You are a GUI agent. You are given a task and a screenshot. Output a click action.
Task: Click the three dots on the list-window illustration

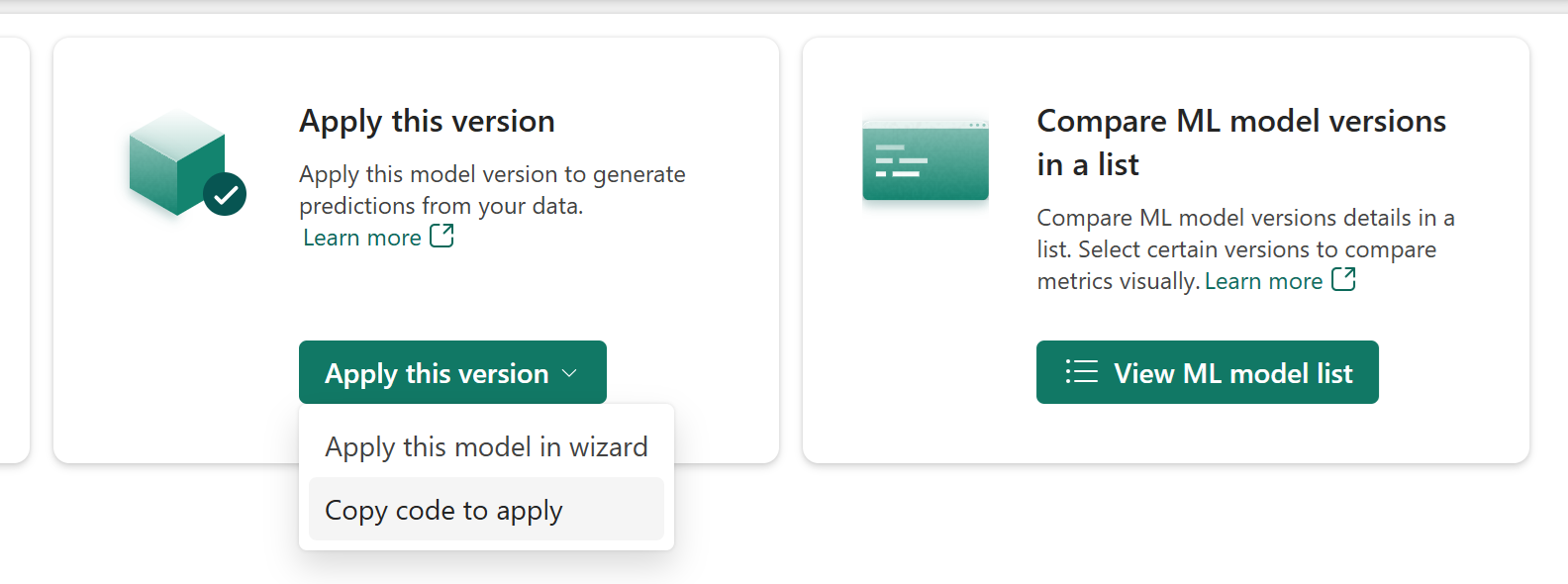pos(977,125)
